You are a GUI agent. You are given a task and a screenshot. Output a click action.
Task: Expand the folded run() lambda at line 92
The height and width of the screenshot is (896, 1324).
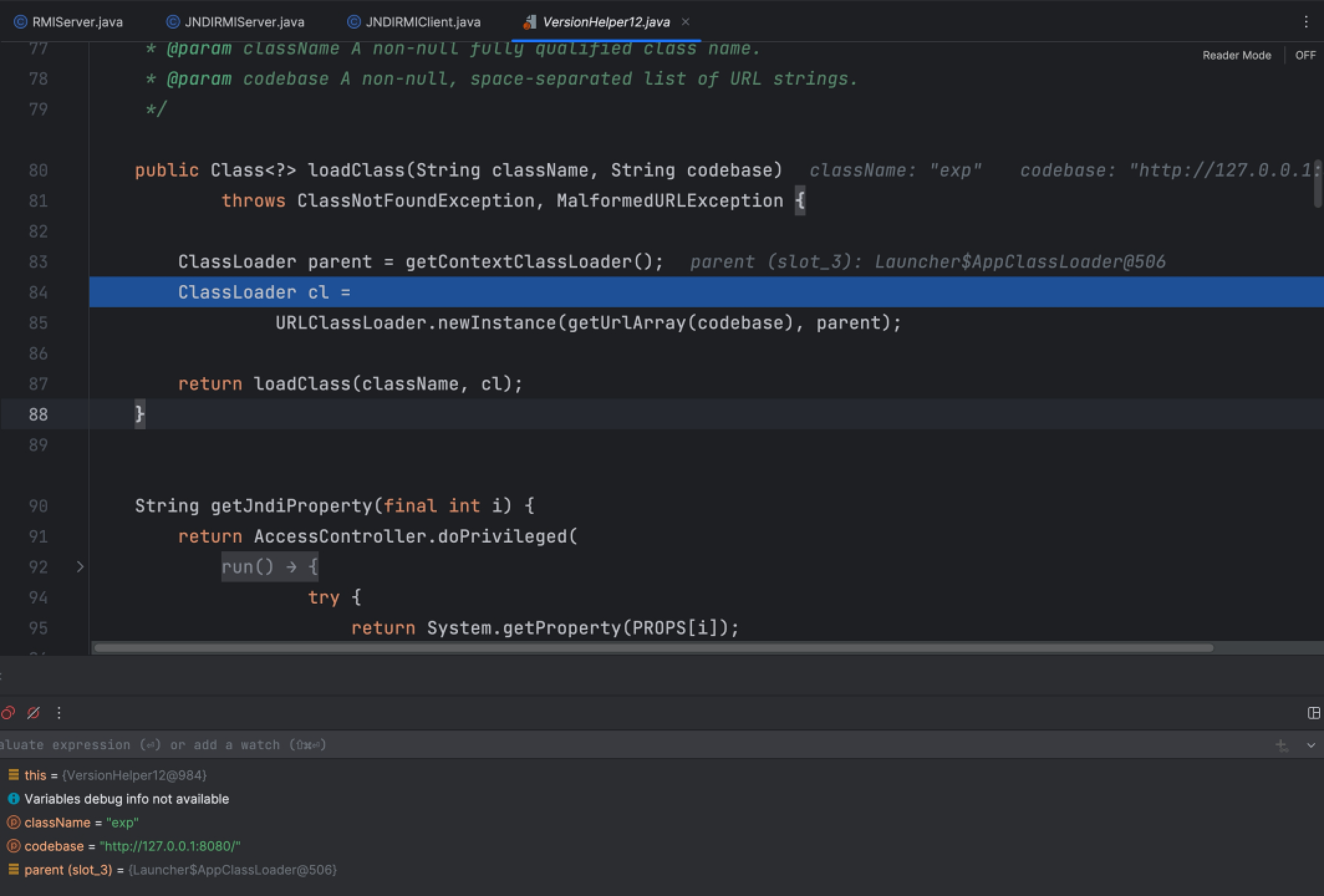point(80,567)
